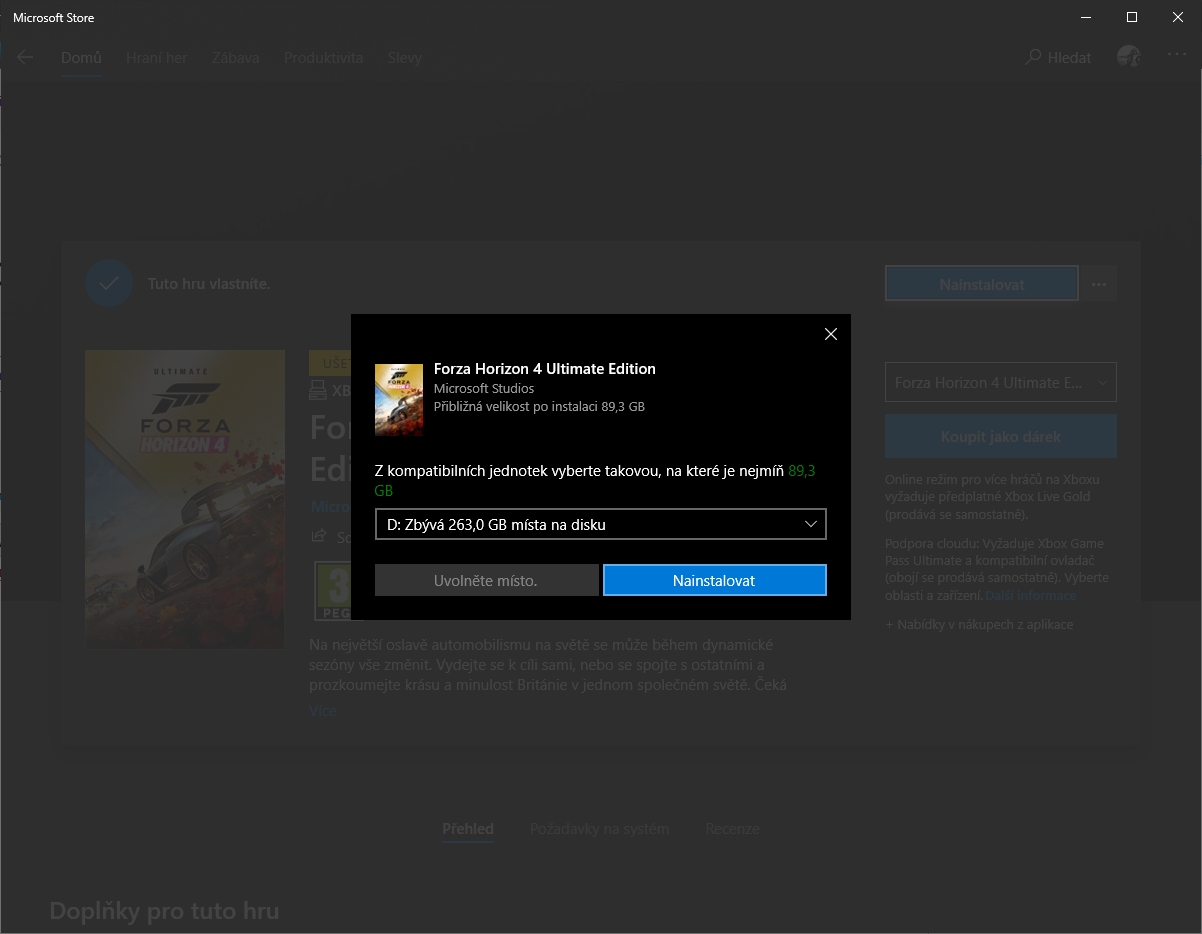Open the Domů tab
The image size is (1202, 934).
click(81, 57)
